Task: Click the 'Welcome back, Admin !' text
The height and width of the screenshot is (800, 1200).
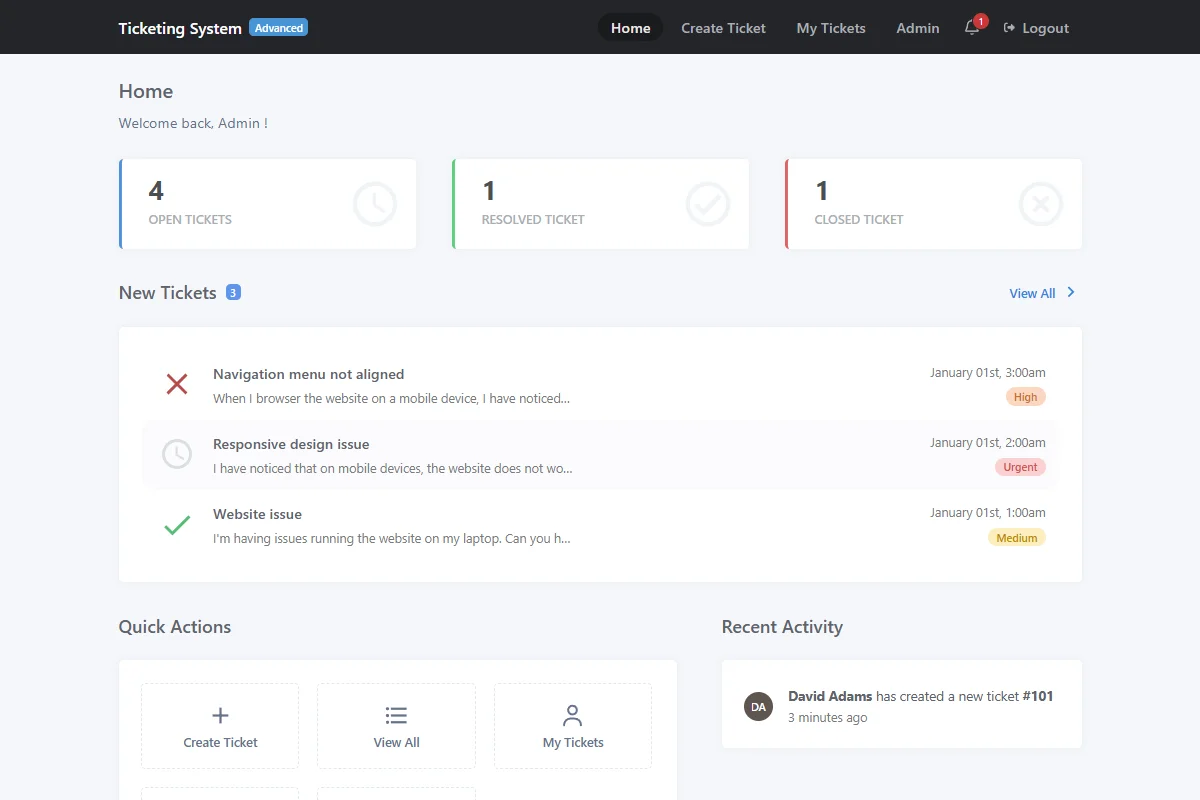Action: [x=193, y=123]
